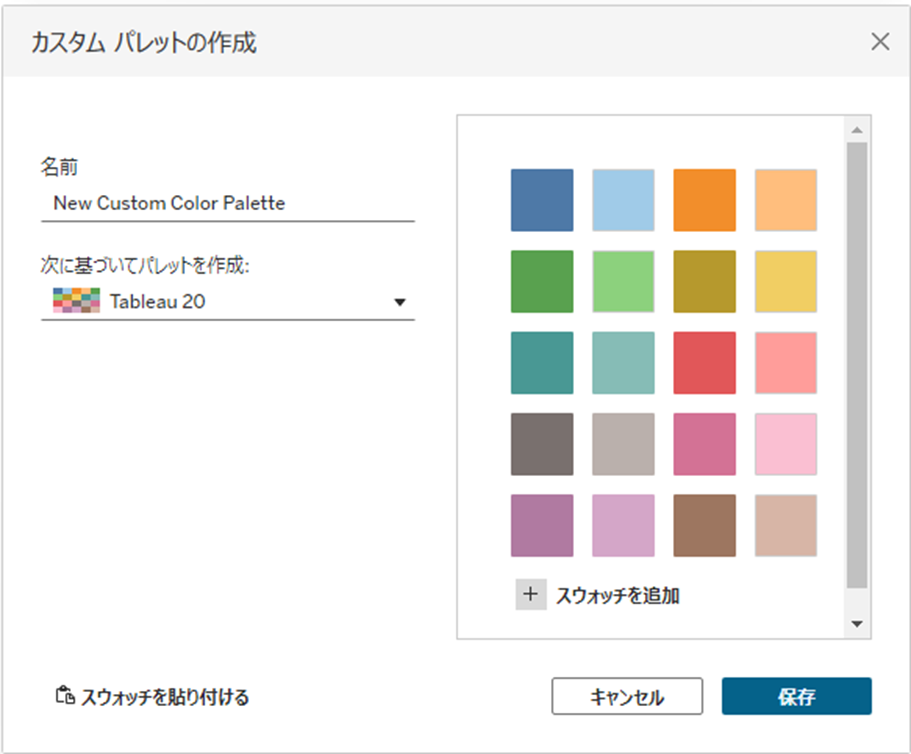Close the custom palette dialog
The width and height of the screenshot is (911, 754).
(x=880, y=41)
